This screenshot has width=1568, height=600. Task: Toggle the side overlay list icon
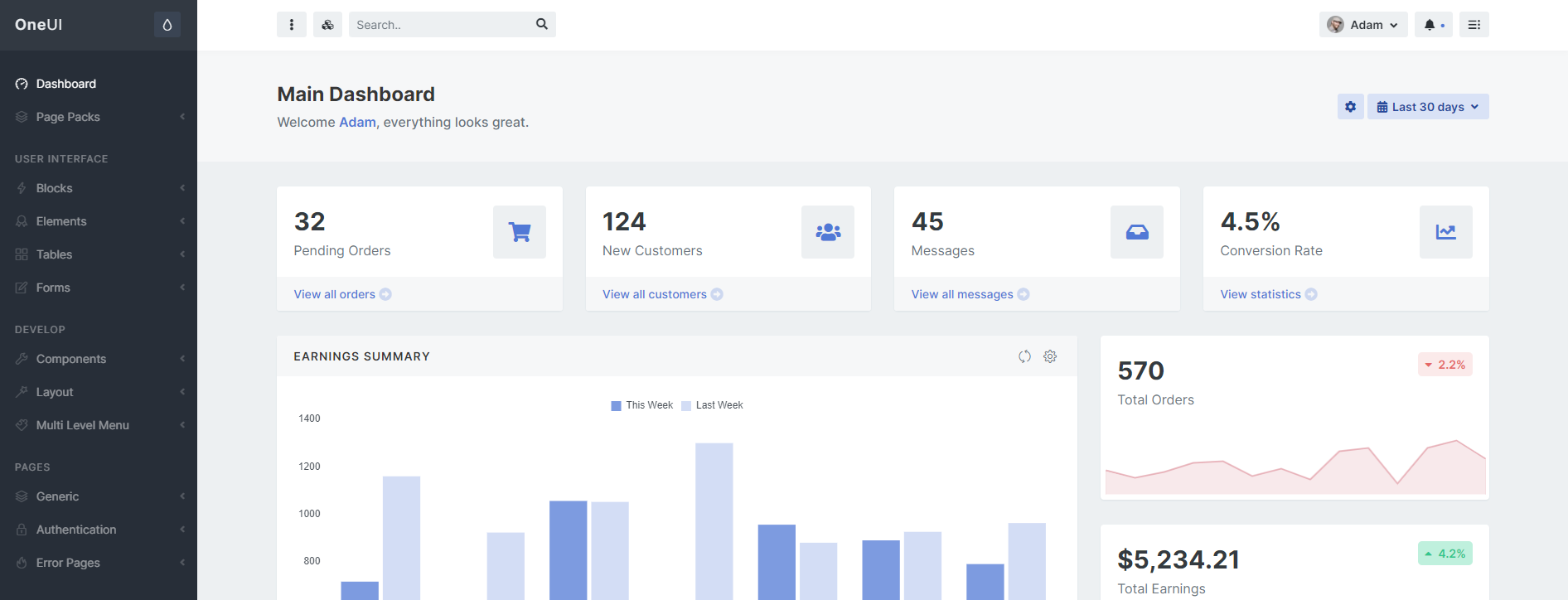pos(1474,25)
